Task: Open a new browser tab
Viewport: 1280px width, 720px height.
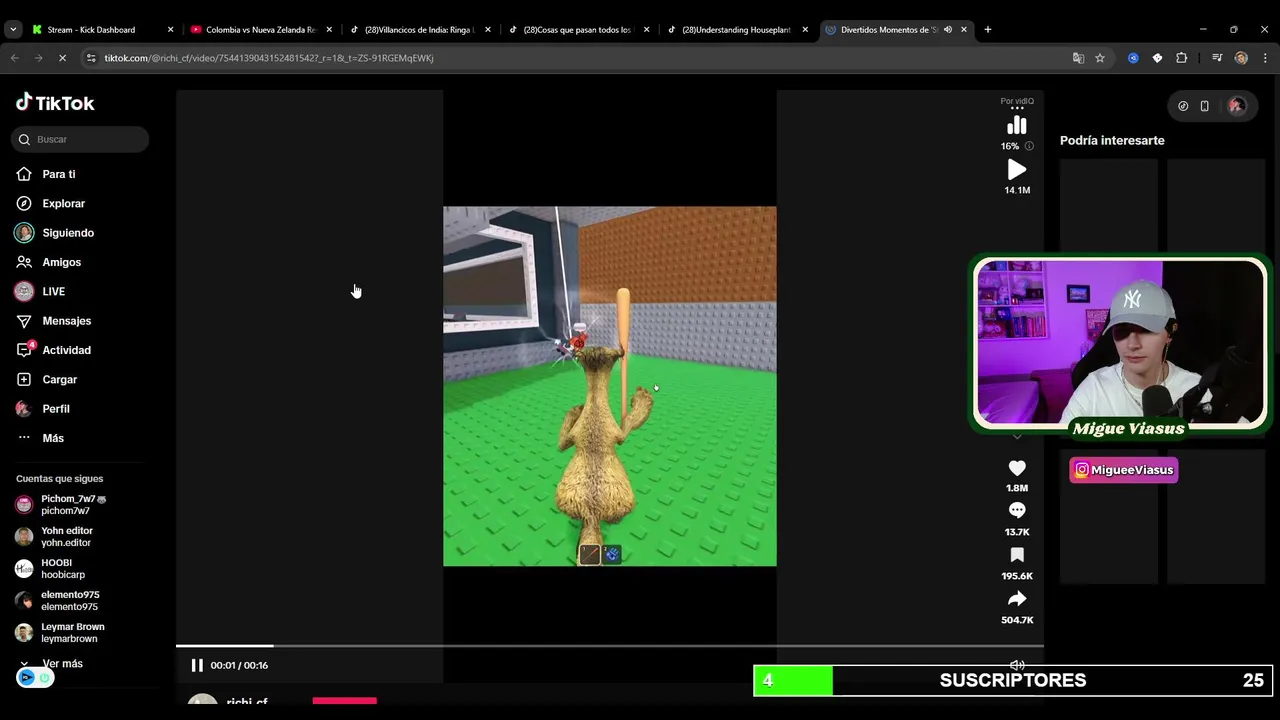Action: coord(988,30)
